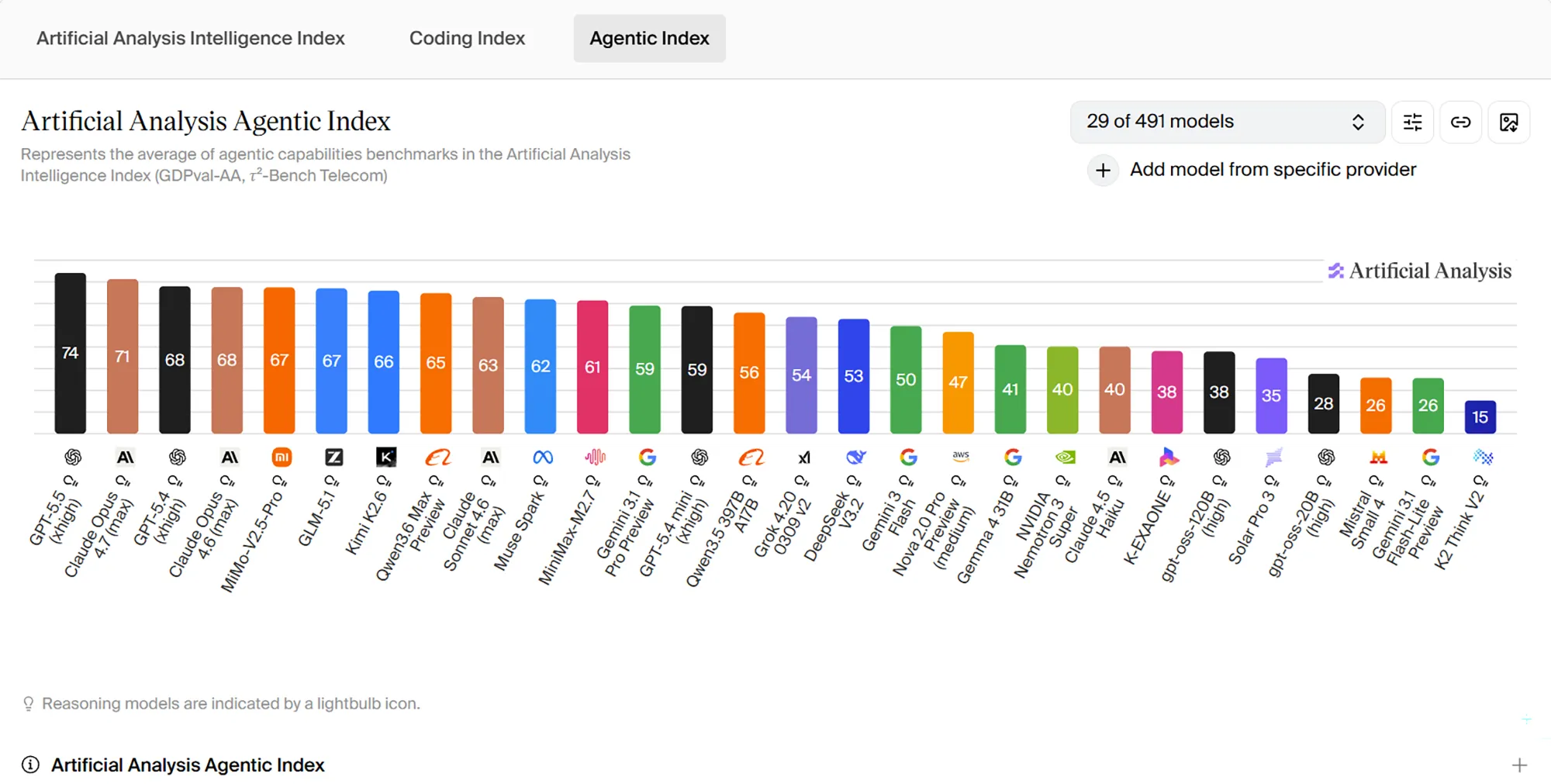This screenshot has height=784, width=1551.
Task: Click the AWS logo under Nova 2.0 Pro
Action: [x=961, y=456]
